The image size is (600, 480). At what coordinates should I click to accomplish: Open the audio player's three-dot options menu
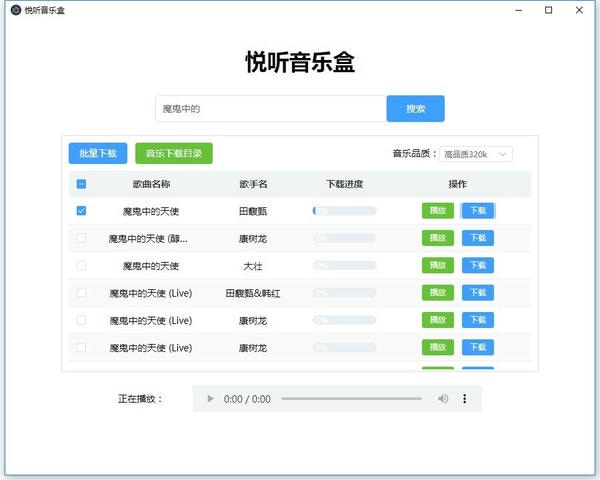tap(465, 399)
